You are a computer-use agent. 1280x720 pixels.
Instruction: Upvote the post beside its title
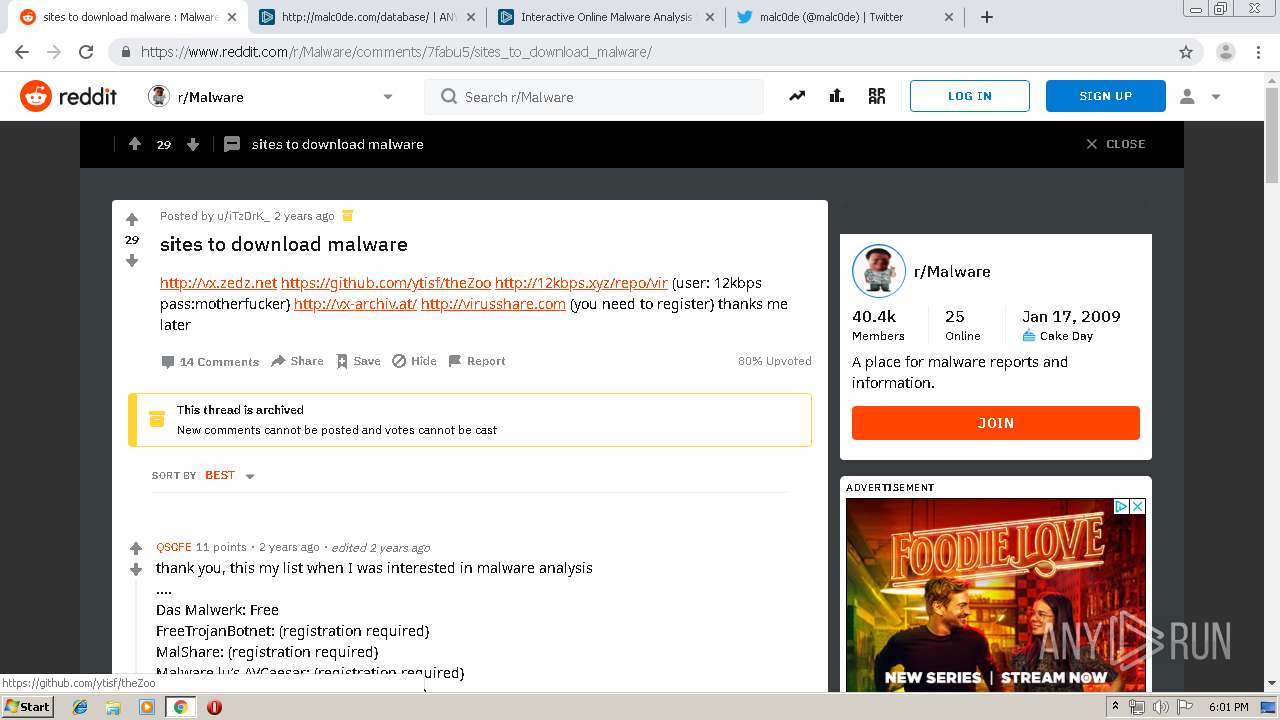point(131,219)
